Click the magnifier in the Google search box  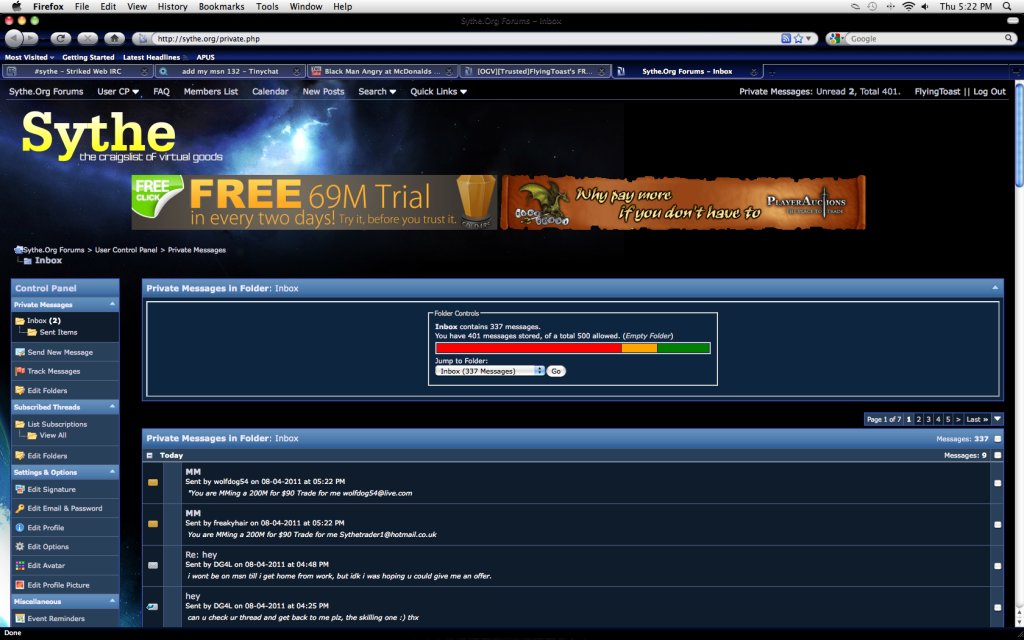point(1009,39)
